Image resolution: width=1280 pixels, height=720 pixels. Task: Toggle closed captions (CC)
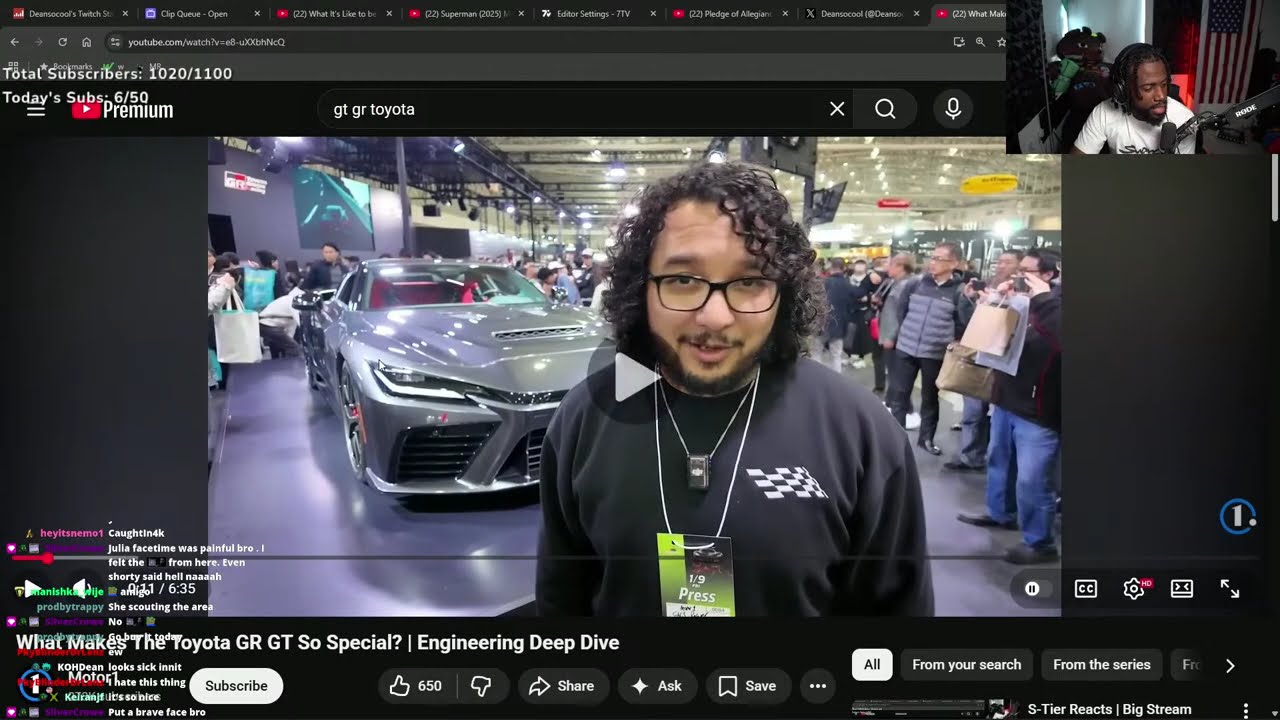[x=1085, y=588]
